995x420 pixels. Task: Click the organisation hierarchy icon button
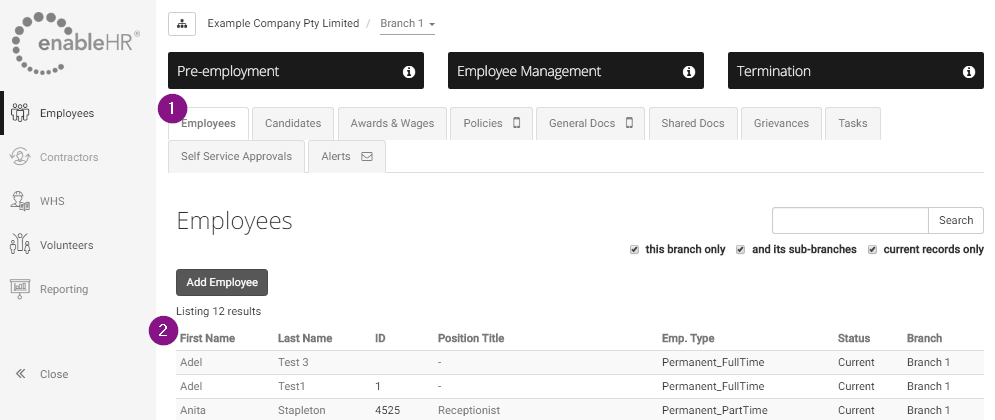coord(182,23)
